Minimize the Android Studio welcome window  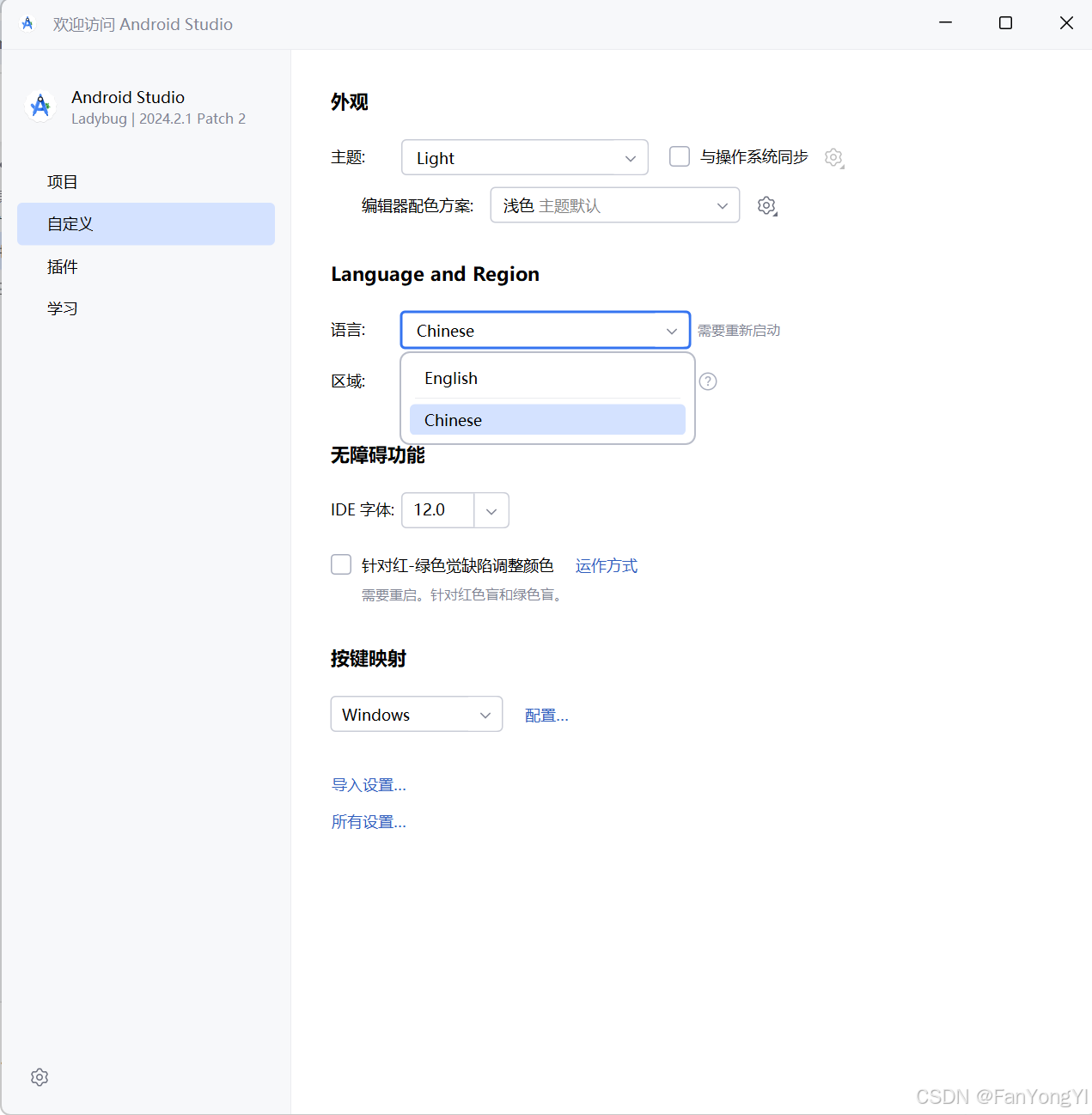tap(946, 23)
